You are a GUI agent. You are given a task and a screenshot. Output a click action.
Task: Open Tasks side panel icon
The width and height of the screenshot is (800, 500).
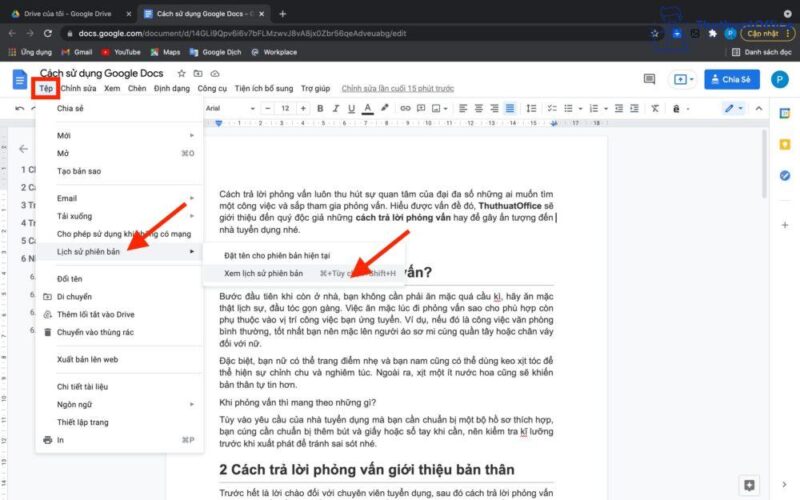click(x=785, y=176)
